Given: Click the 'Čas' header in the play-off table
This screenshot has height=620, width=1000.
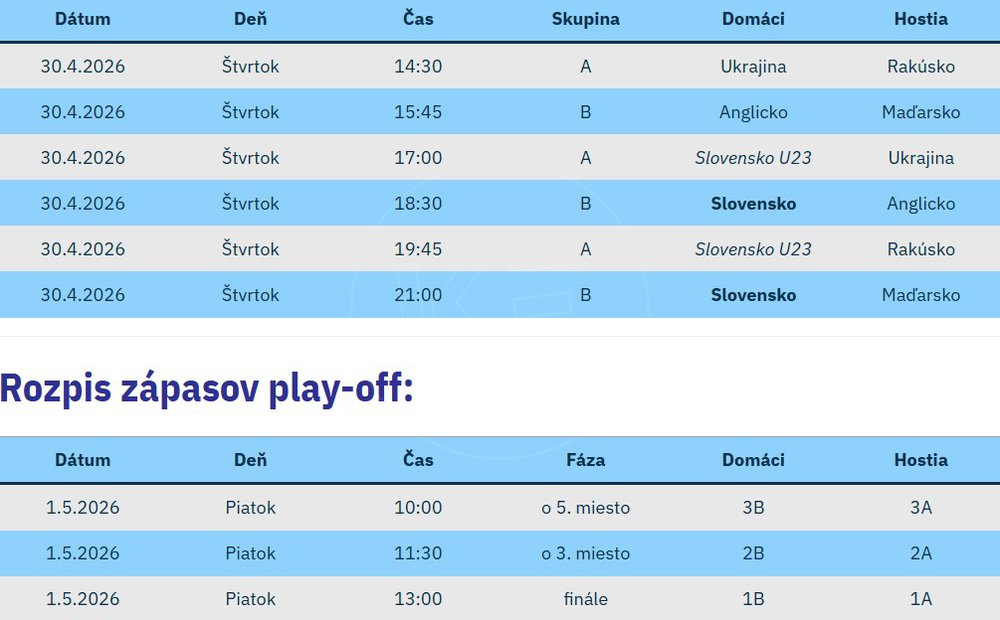Looking at the screenshot, I should click(x=418, y=460).
